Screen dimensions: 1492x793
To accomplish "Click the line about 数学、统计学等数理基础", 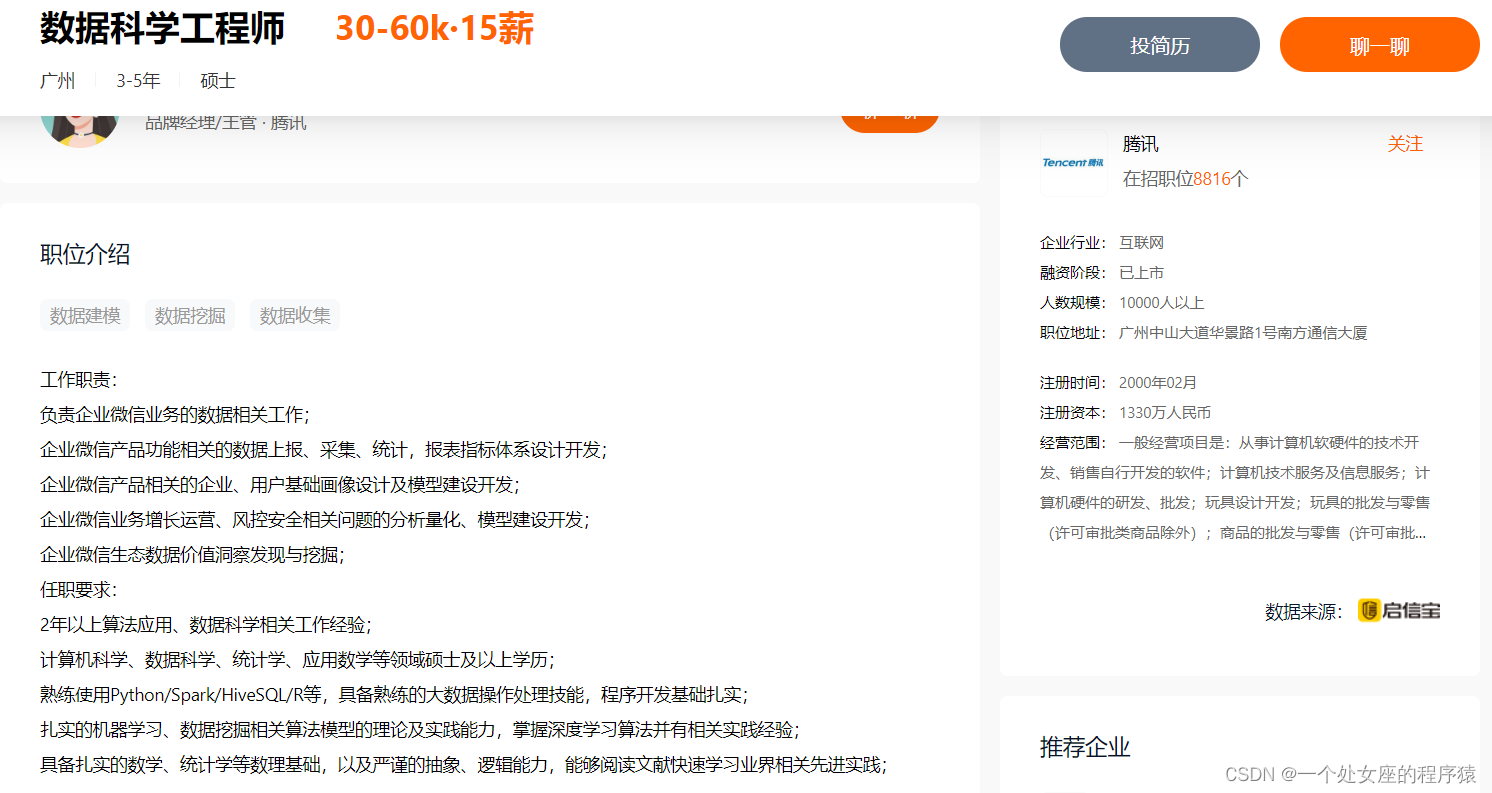I will tap(464, 765).
